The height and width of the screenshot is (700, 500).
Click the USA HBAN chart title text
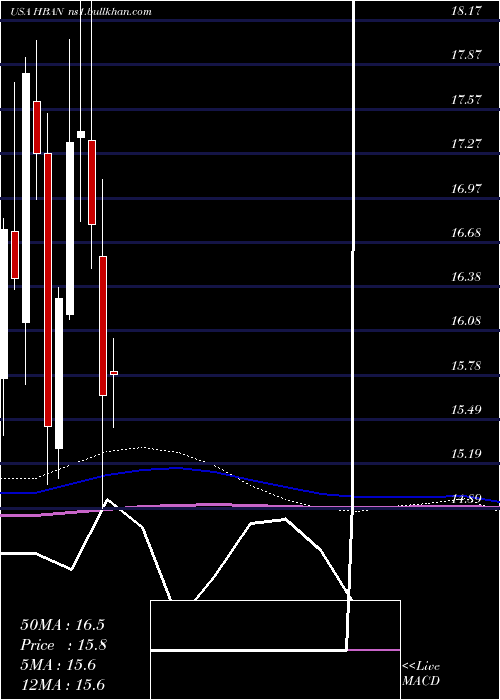36,12
